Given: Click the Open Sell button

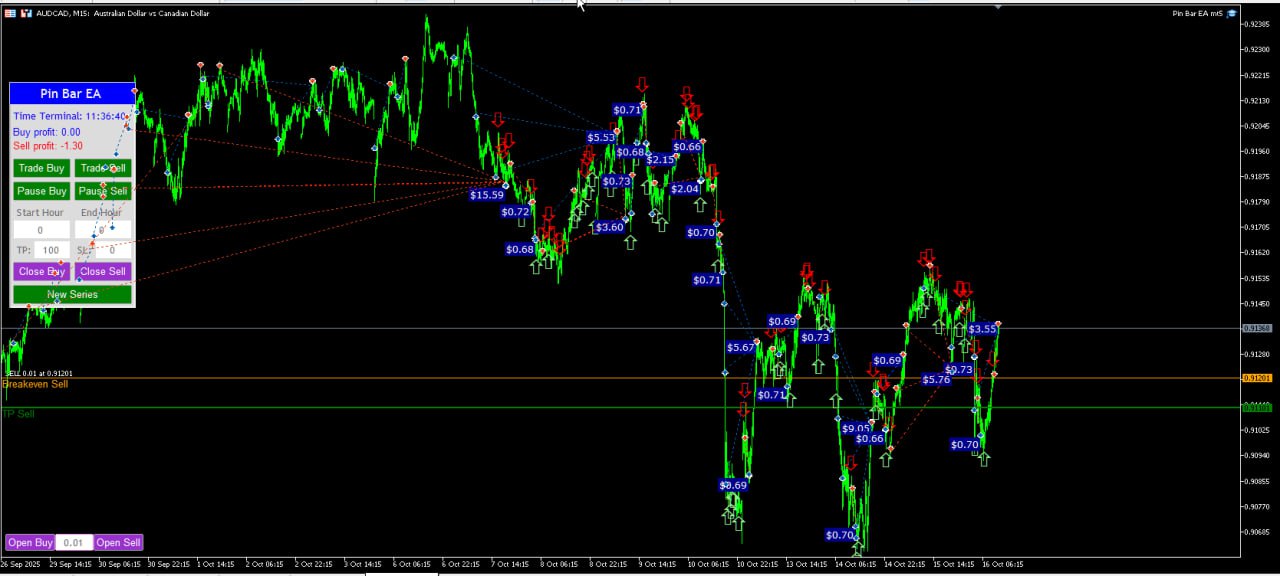Looking at the screenshot, I should click(x=118, y=543).
